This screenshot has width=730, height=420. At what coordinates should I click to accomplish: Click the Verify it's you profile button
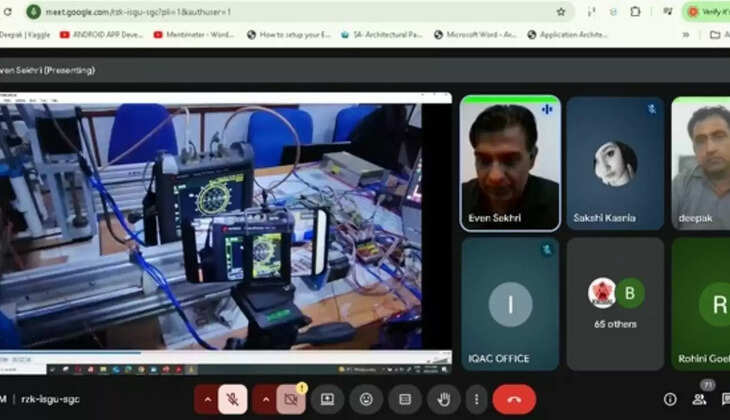click(708, 12)
